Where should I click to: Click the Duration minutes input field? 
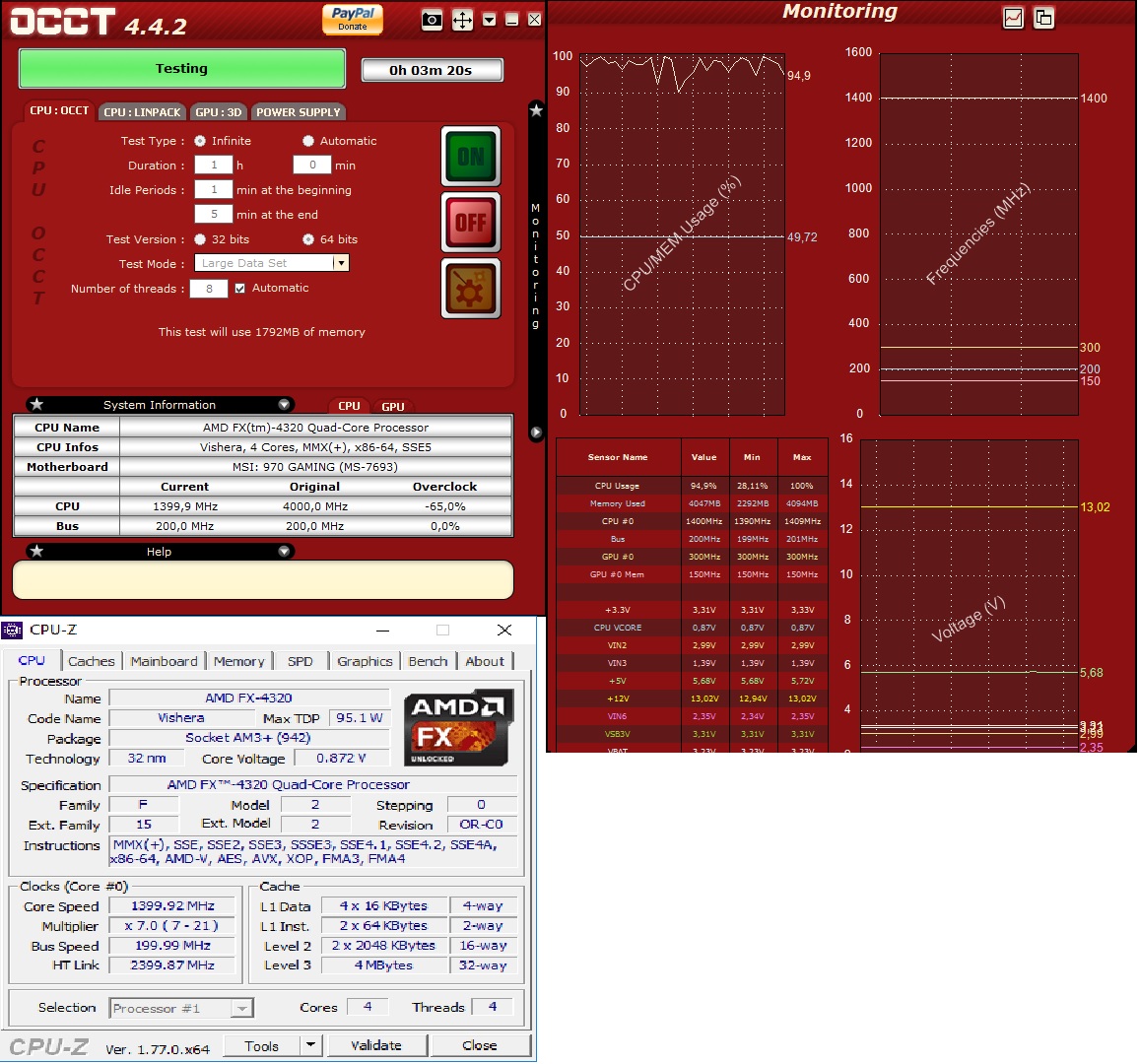coord(312,165)
